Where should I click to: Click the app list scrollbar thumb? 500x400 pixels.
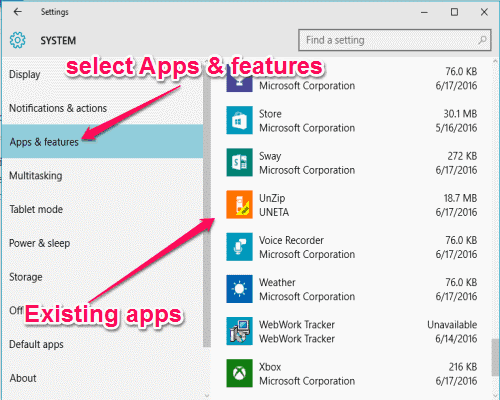pos(495,358)
